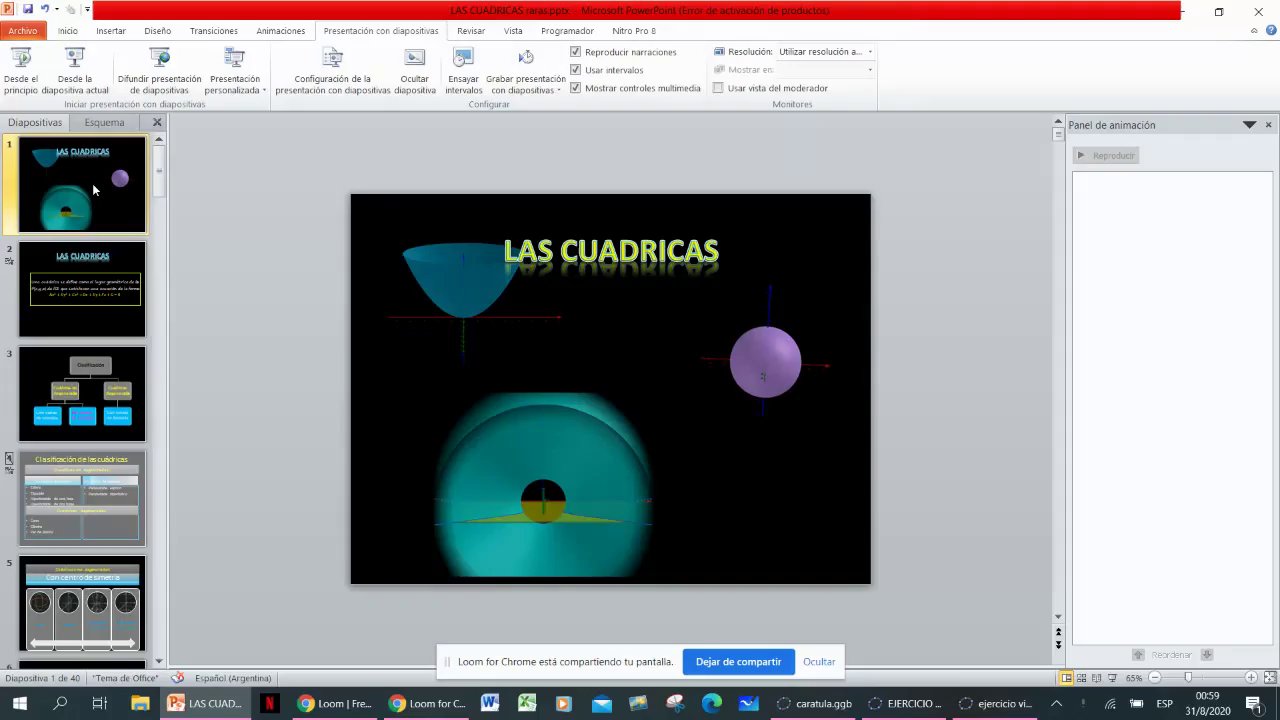
Task: Click Ocultar link in Loom sharing bar
Action: point(819,662)
